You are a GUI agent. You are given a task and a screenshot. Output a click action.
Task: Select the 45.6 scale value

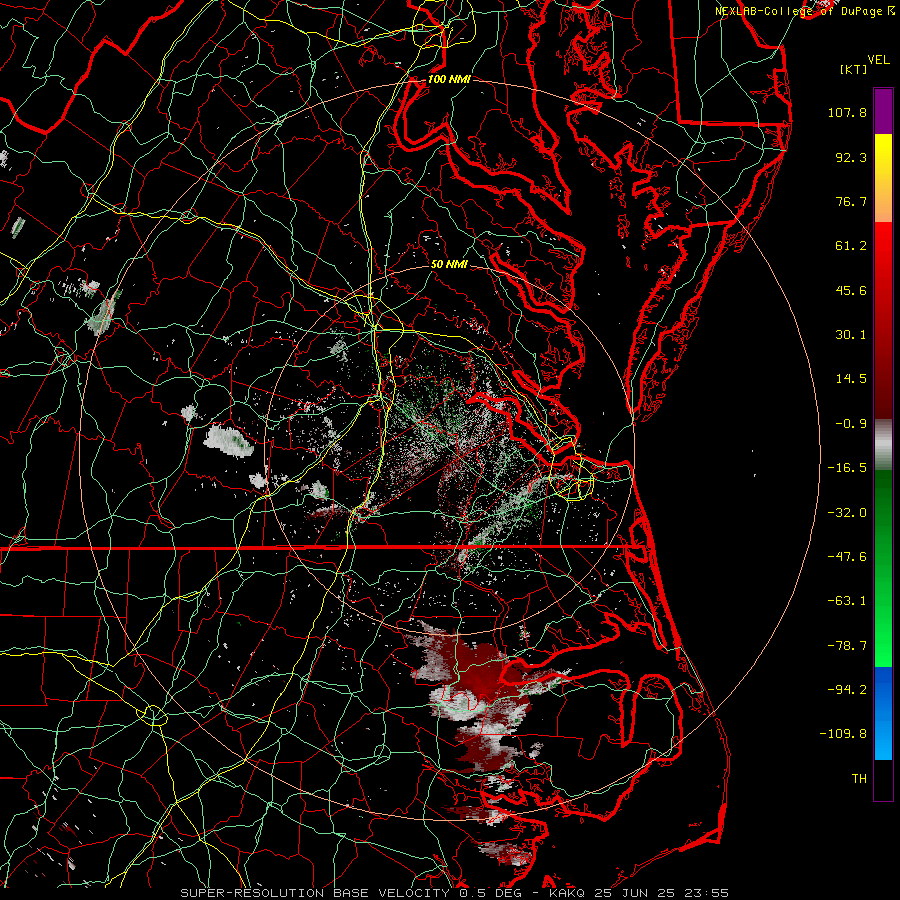coord(851,290)
